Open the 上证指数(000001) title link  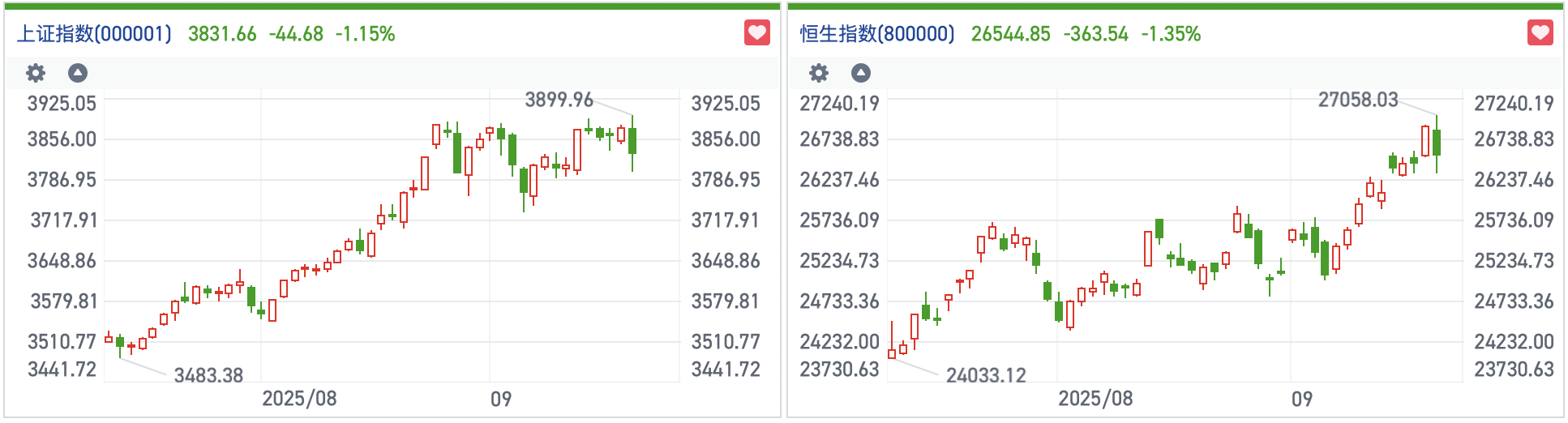pos(95,34)
